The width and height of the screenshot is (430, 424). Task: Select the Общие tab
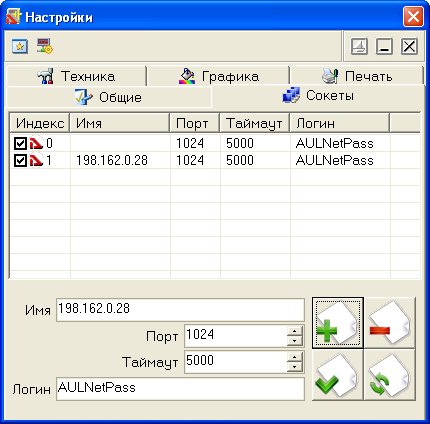point(109,97)
